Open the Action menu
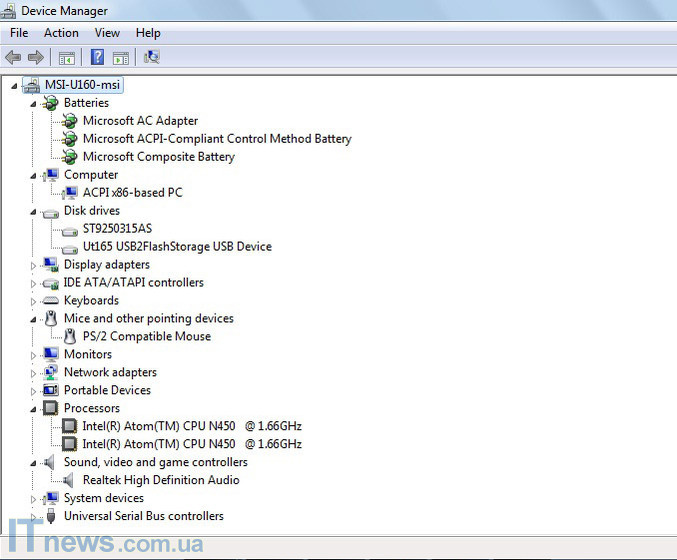The image size is (677, 560). point(61,33)
